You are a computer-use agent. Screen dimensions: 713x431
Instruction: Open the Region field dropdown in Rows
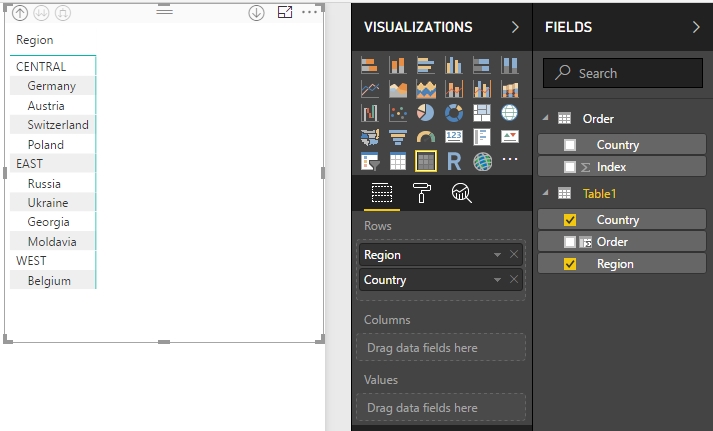tap(497, 255)
